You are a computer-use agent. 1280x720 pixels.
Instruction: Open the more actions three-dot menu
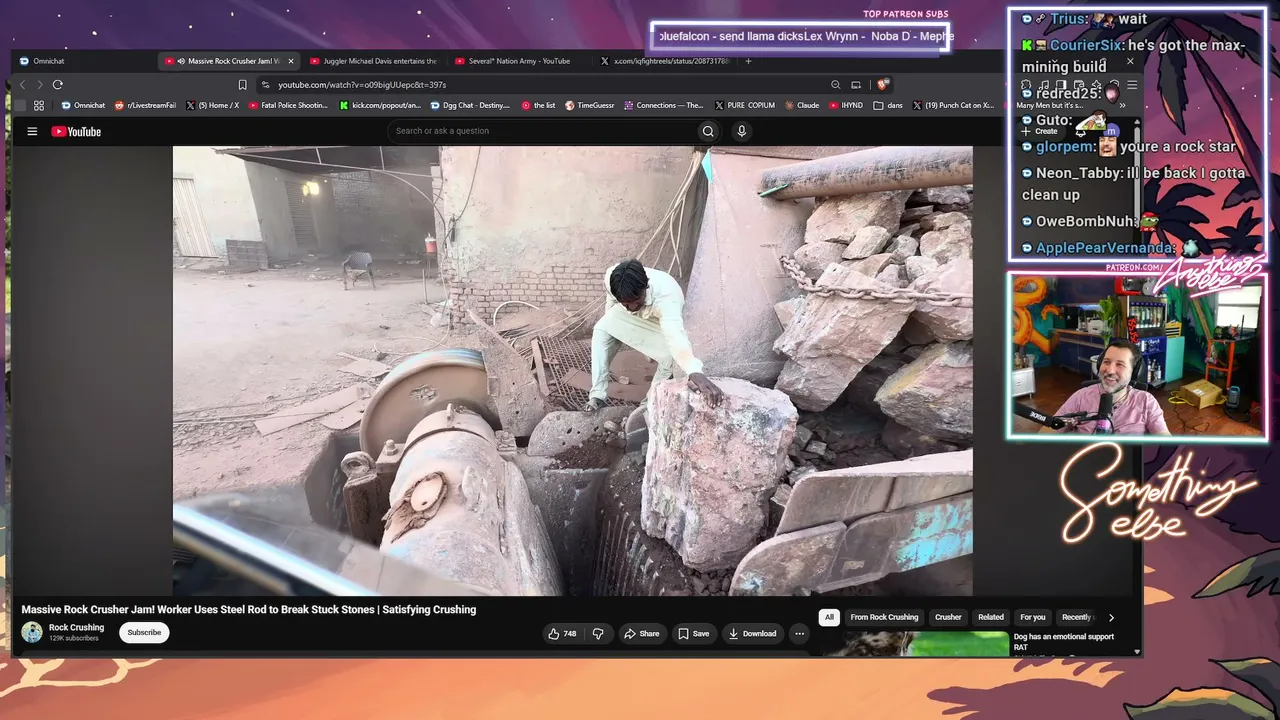click(799, 634)
